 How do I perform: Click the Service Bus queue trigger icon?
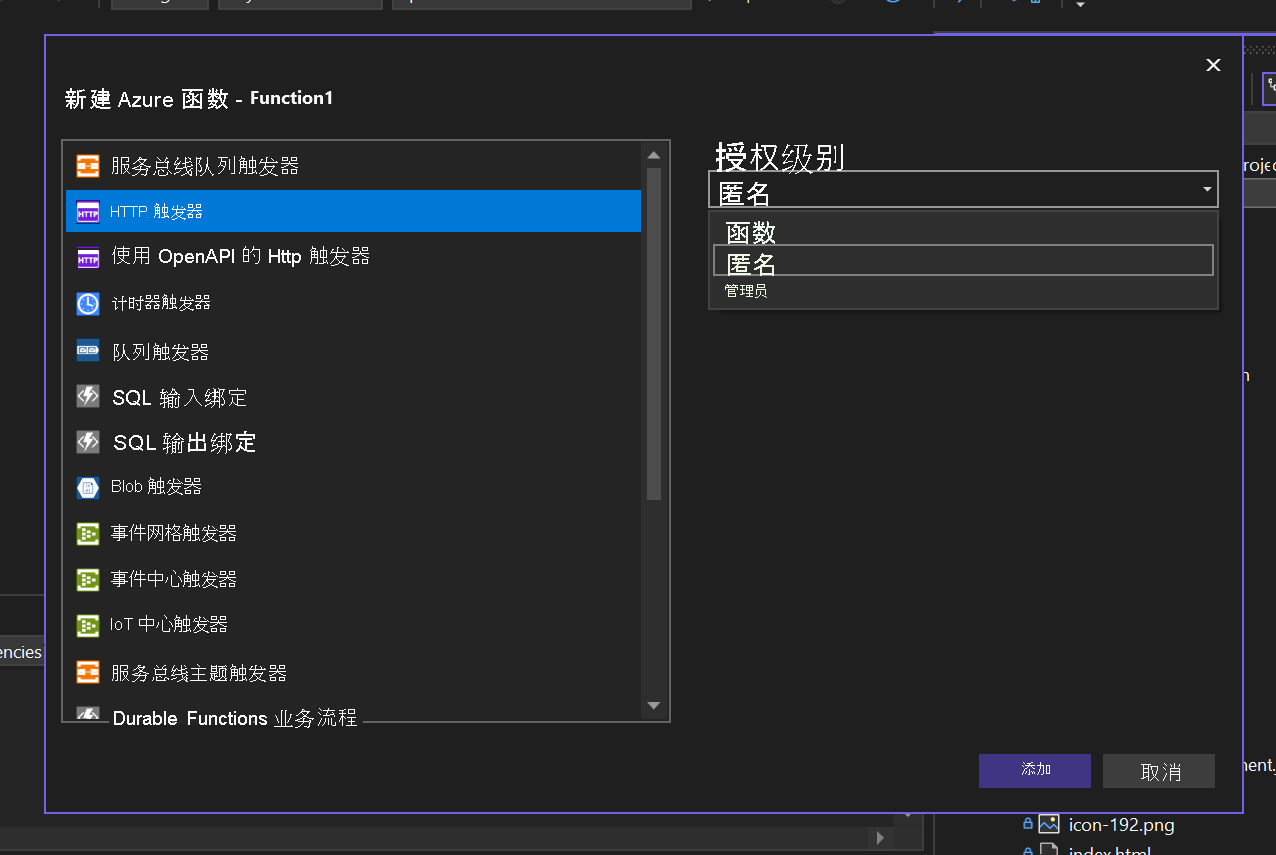click(88, 166)
